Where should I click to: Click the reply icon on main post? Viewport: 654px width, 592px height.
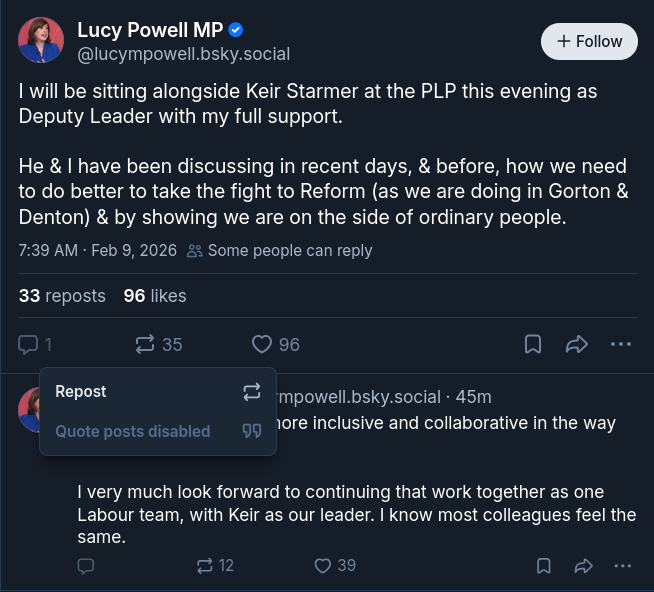coord(29,344)
